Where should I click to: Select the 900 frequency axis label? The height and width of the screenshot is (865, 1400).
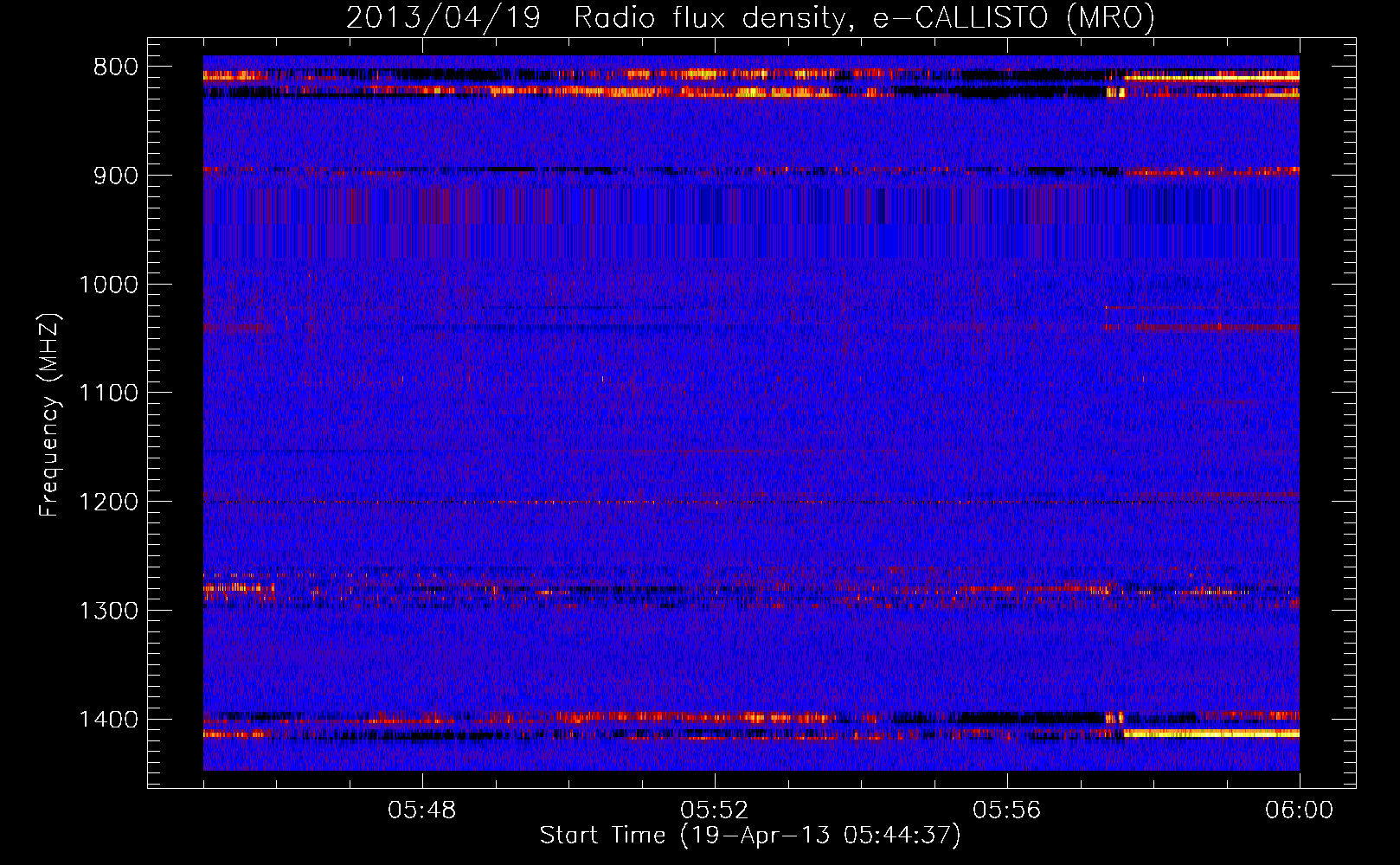click(x=116, y=176)
